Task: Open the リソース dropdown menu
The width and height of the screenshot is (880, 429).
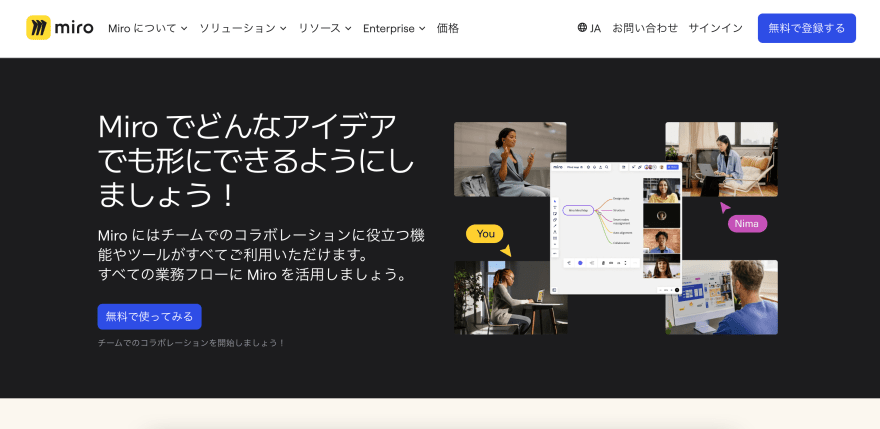Action: 325,28
